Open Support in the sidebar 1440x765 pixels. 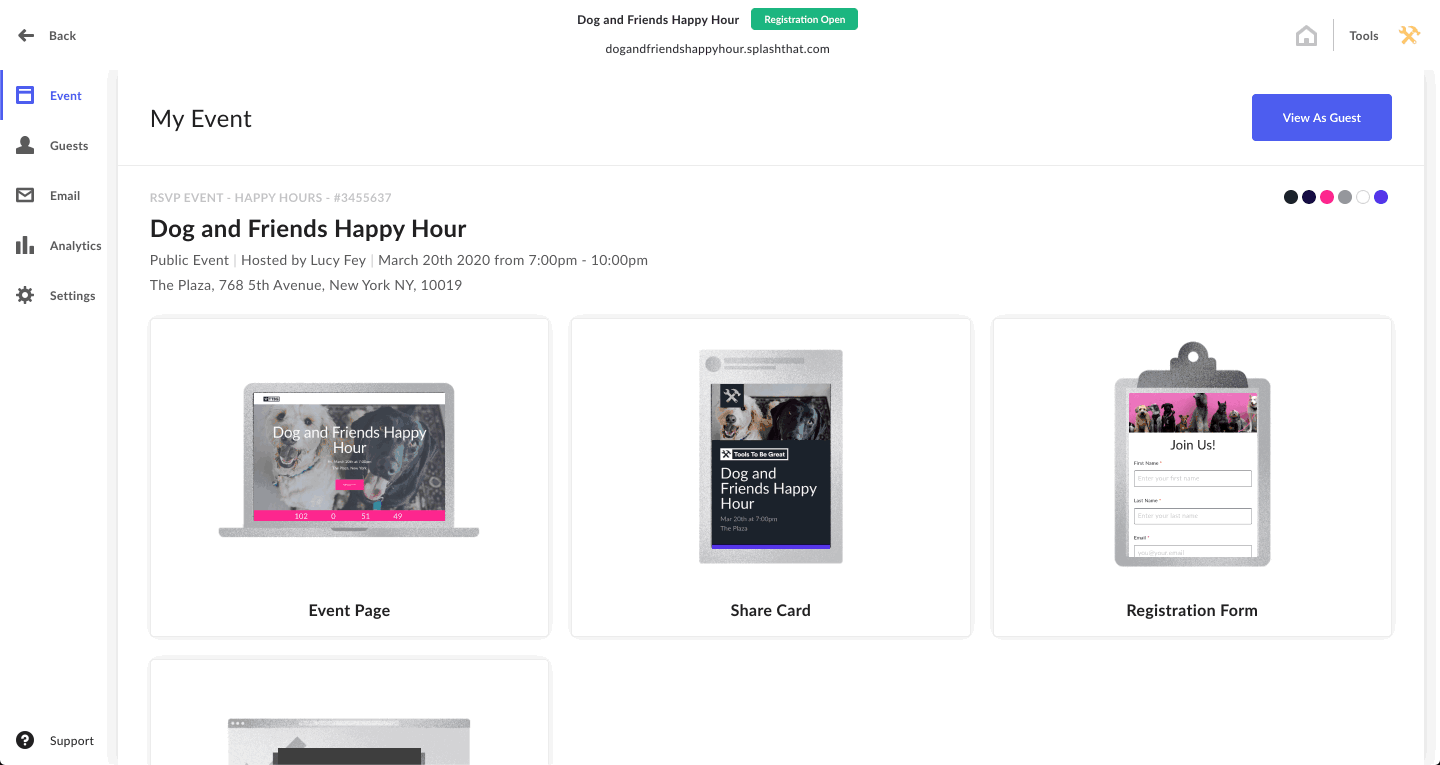pos(72,741)
